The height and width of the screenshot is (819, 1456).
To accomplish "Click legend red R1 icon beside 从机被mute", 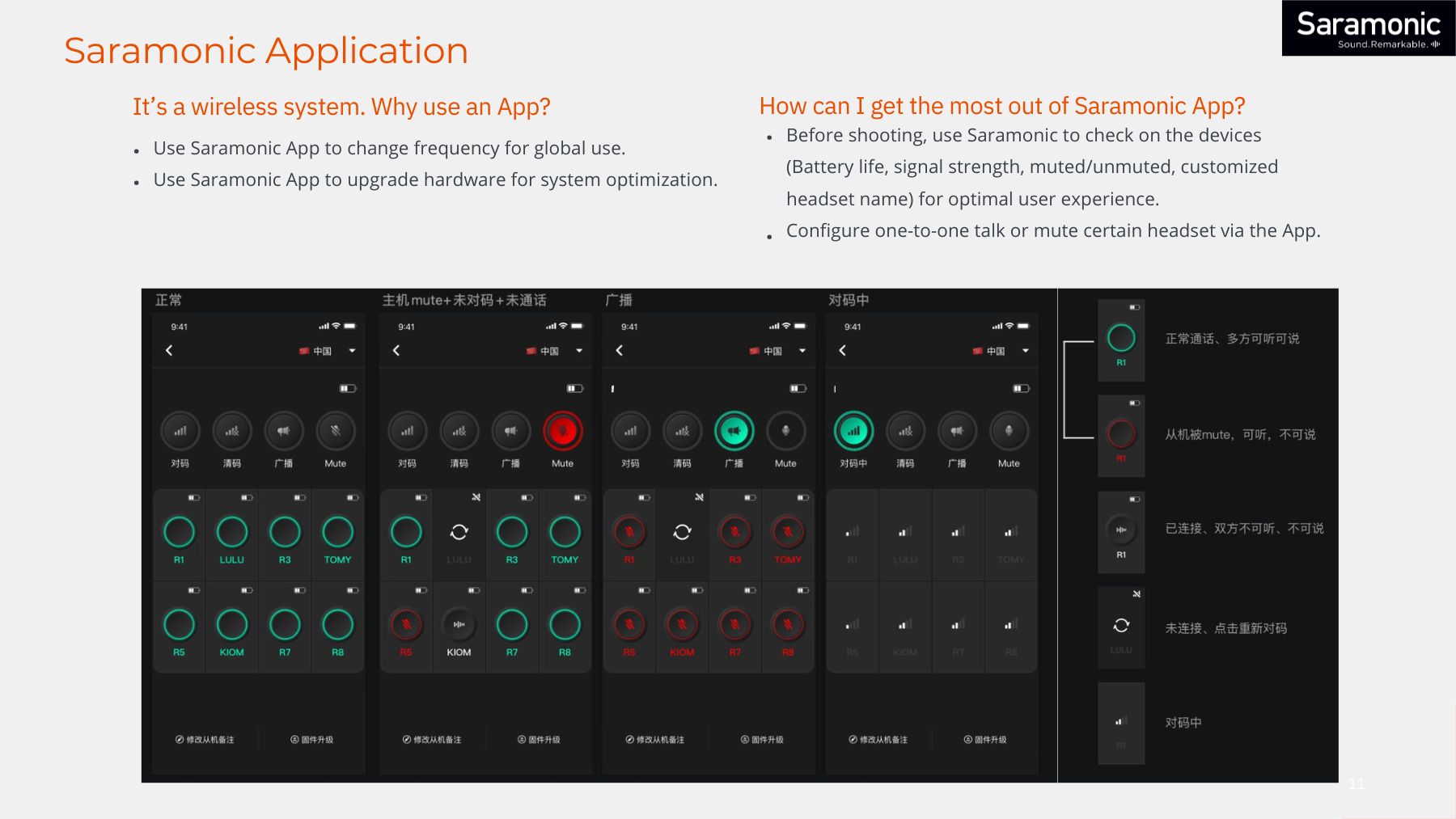I will [1121, 434].
